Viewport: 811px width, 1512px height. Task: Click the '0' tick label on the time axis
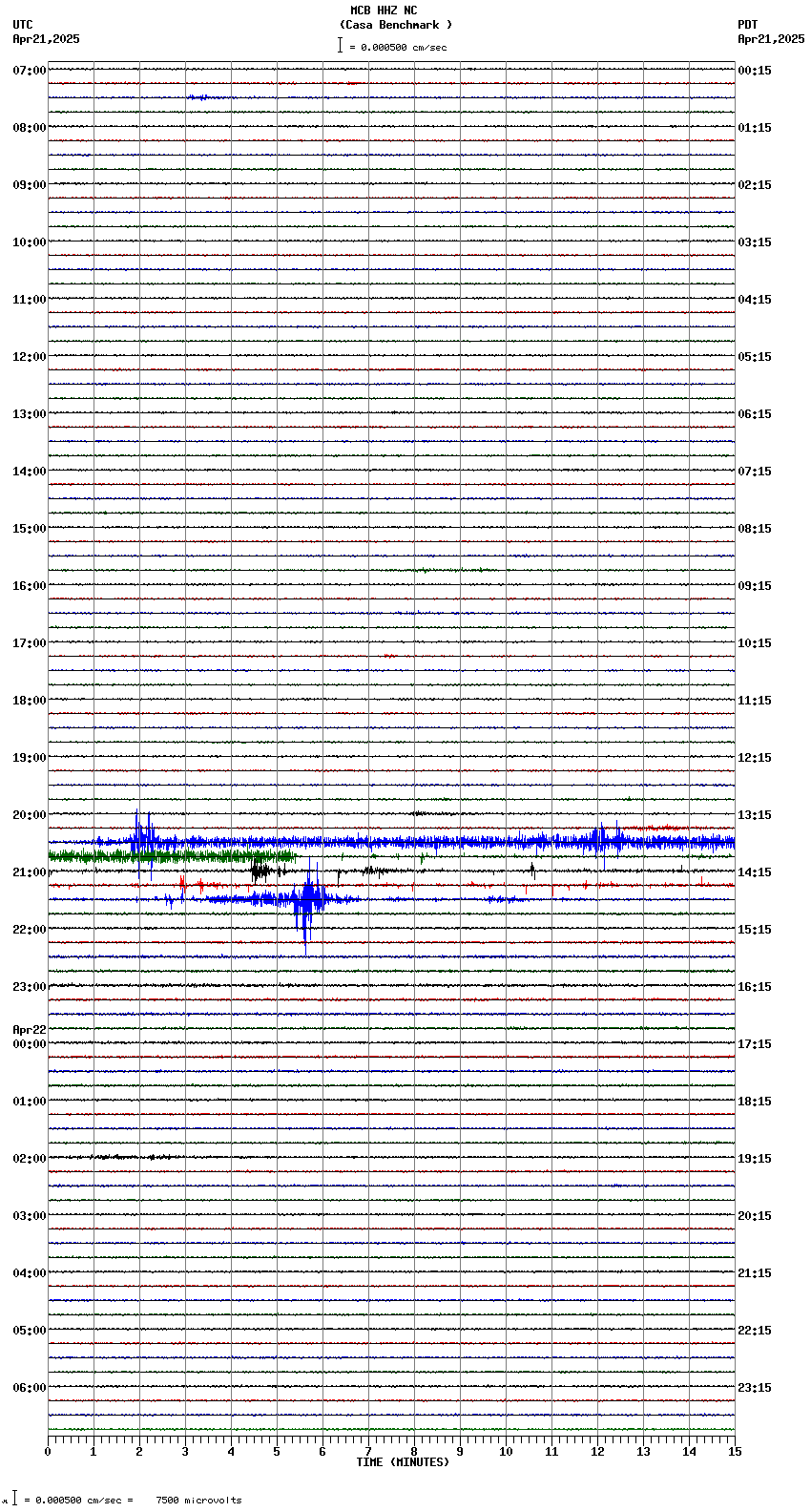click(x=48, y=1452)
